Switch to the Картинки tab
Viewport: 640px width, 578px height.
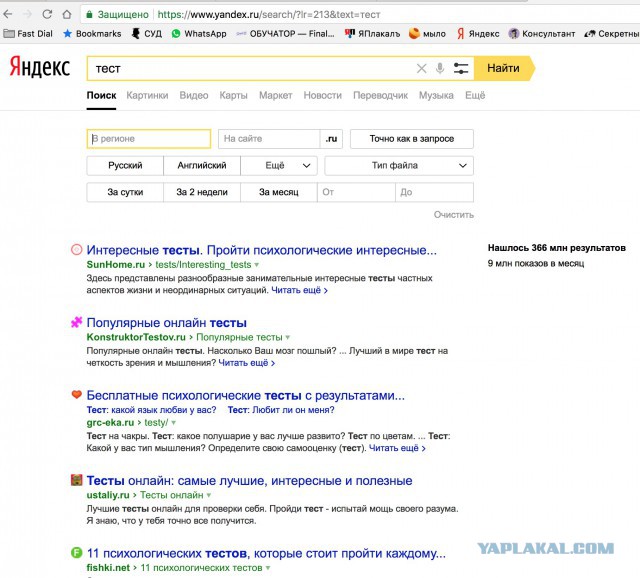click(x=147, y=95)
